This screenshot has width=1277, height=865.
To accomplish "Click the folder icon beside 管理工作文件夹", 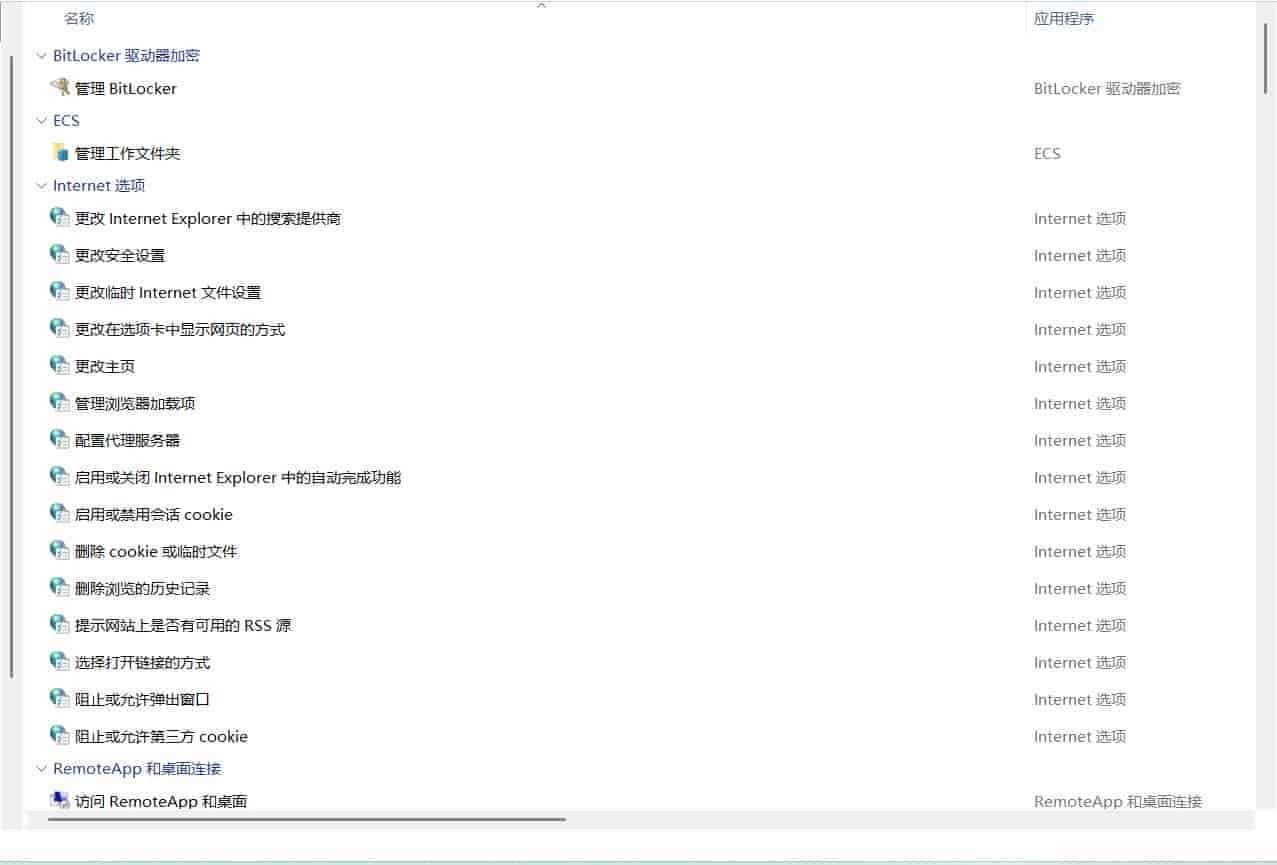I will (x=59, y=153).
